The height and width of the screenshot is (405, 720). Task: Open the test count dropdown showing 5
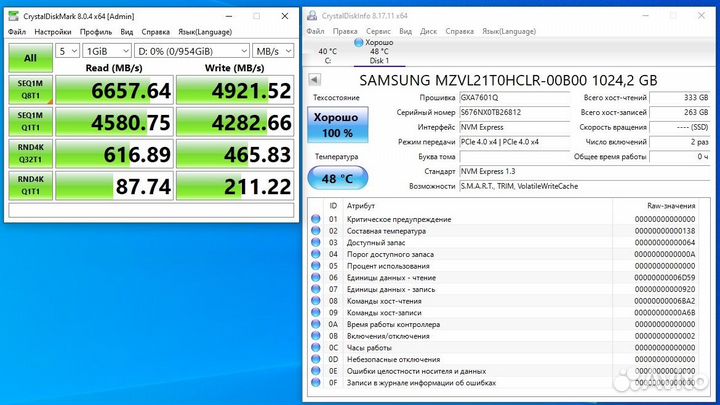68,51
